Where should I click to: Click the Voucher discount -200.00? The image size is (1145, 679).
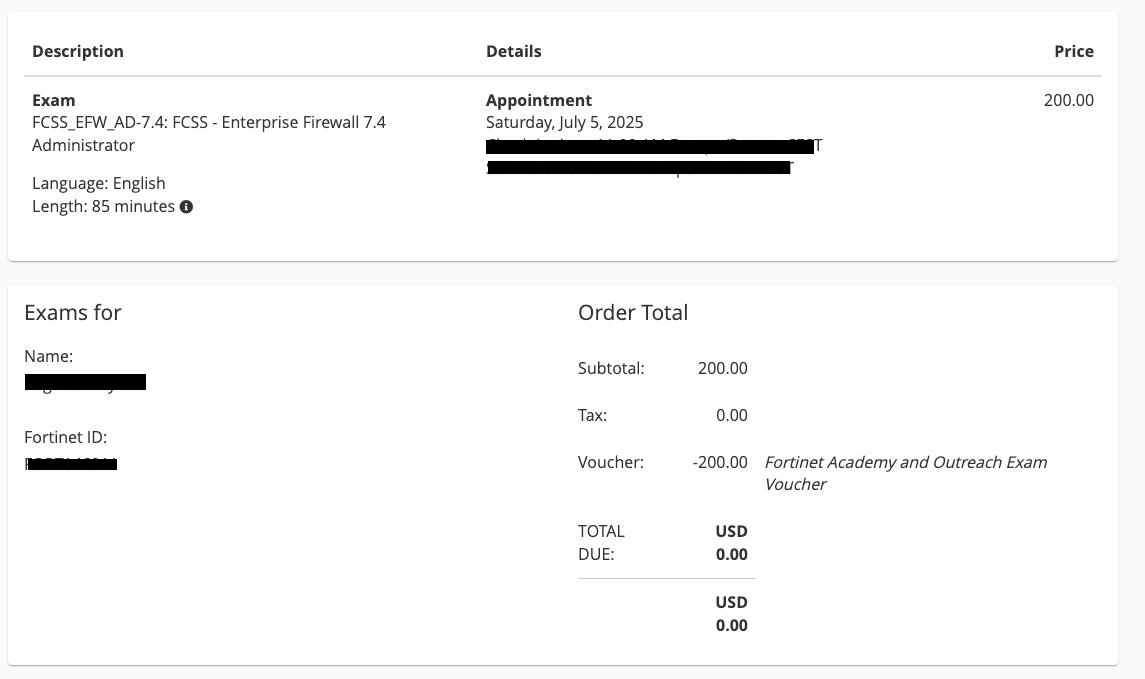(719, 462)
